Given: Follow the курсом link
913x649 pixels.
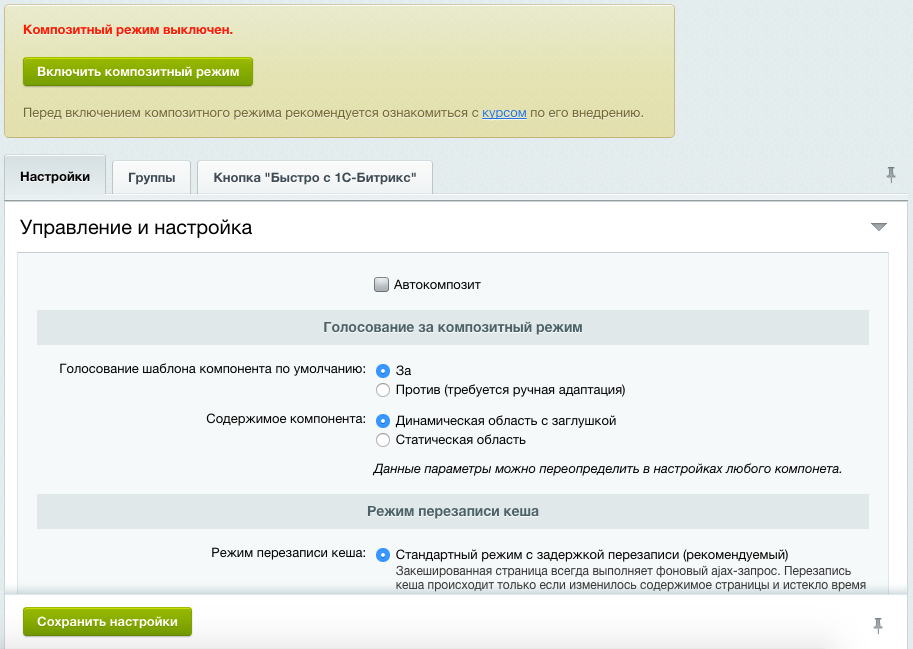Looking at the screenshot, I should click(x=504, y=113).
